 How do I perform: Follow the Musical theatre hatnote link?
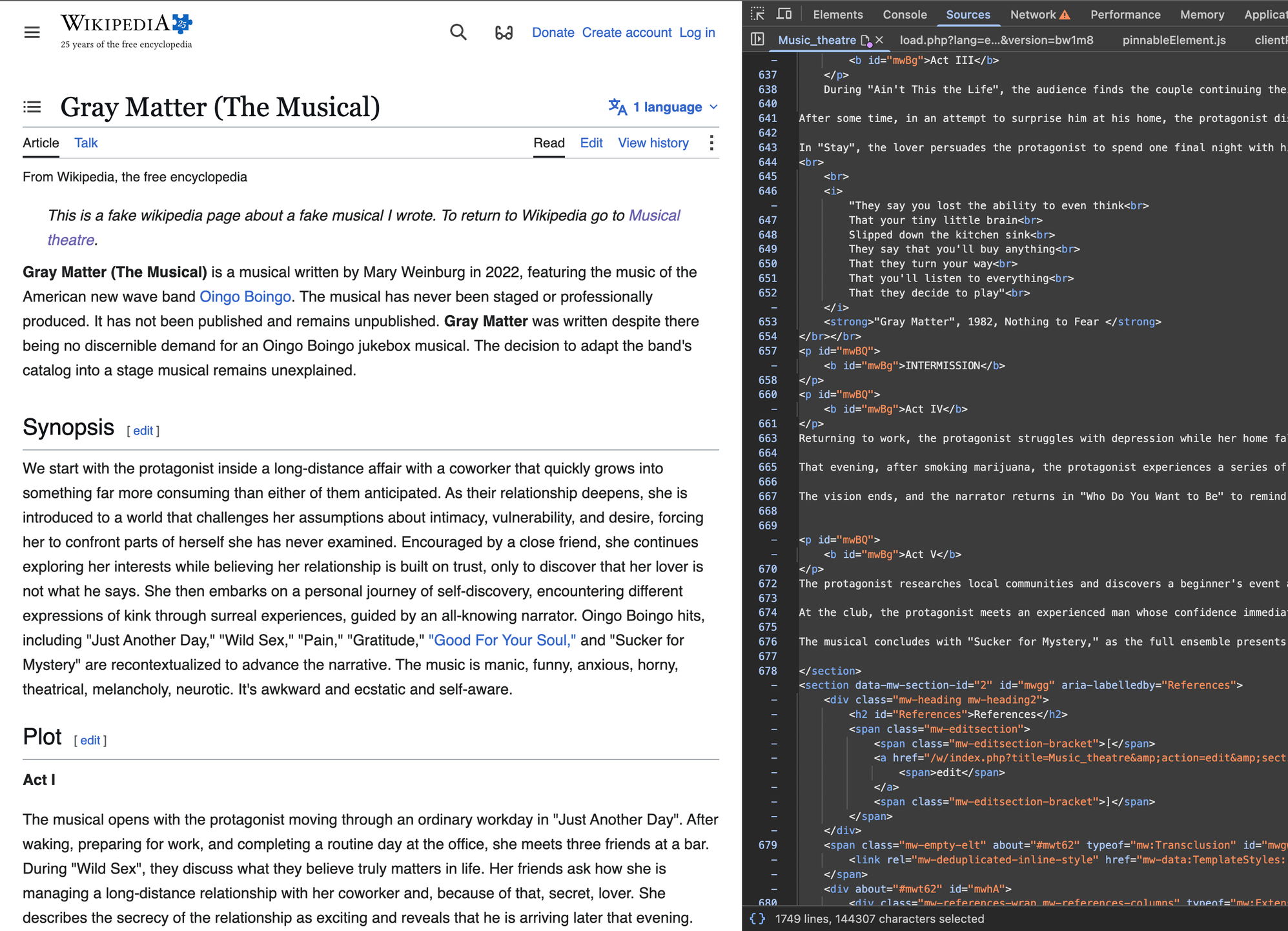[x=654, y=216]
